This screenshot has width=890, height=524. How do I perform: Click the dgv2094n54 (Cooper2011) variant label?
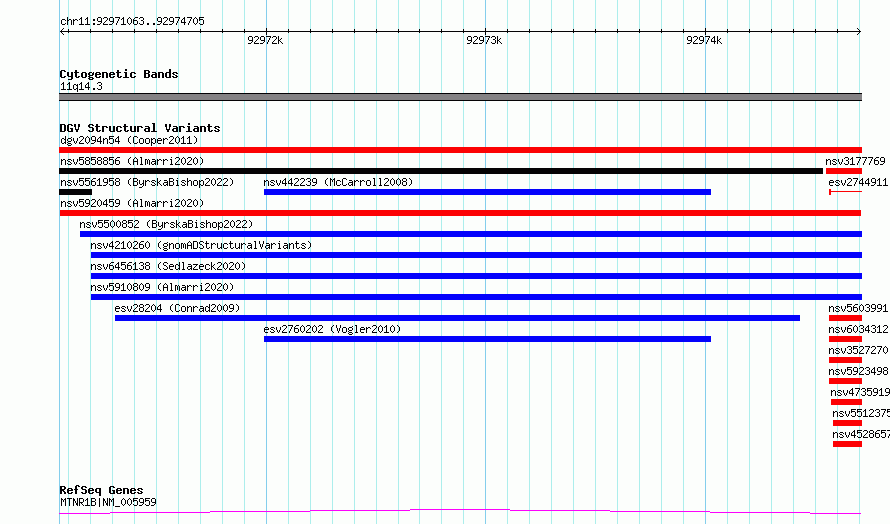[x=129, y=140]
